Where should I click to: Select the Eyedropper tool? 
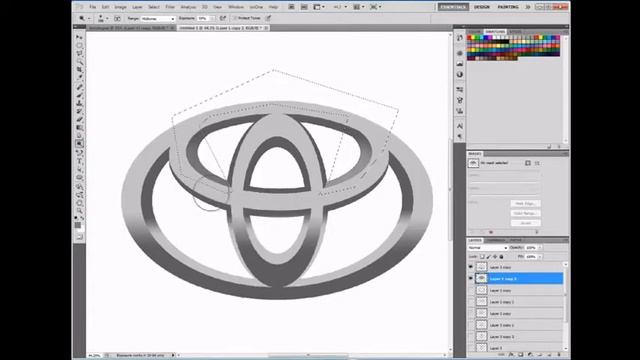[79, 78]
